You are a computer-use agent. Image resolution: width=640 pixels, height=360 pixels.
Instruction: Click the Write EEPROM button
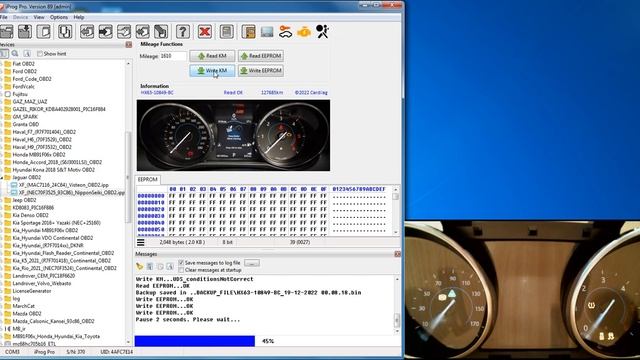click(x=261, y=71)
